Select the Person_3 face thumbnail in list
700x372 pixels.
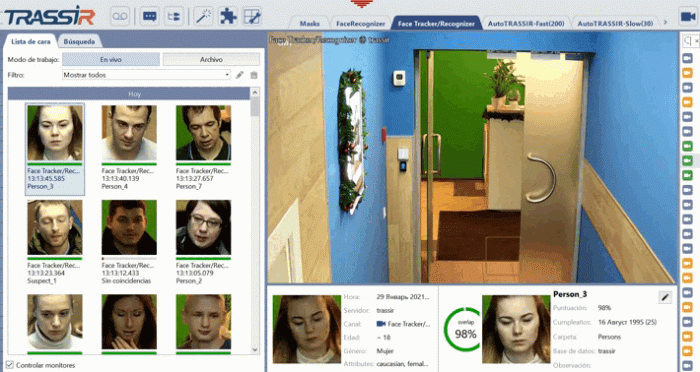pyautogui.click(x=55, y=133)
